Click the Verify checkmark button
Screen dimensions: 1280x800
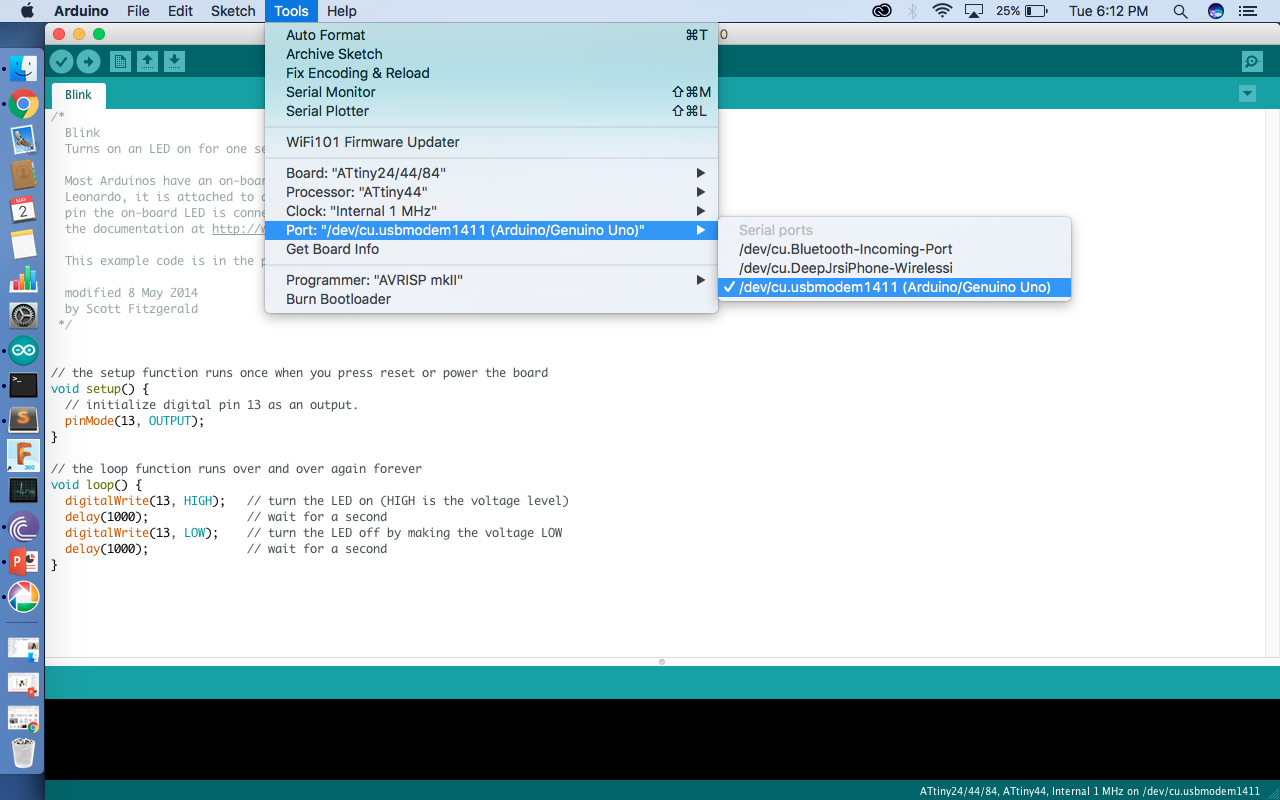[x=61, y=62]
